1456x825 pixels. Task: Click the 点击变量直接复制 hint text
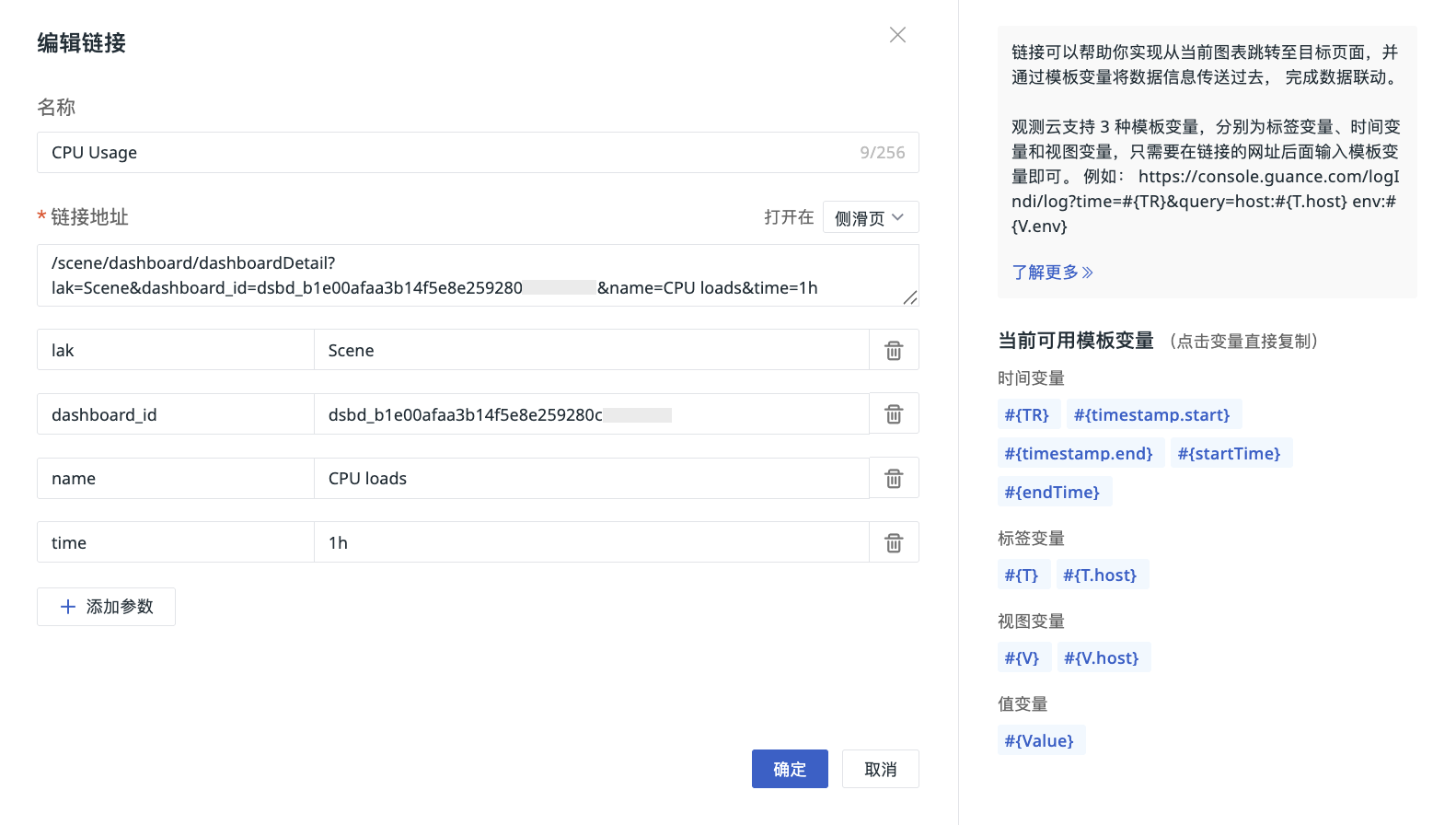(1244, 342)
